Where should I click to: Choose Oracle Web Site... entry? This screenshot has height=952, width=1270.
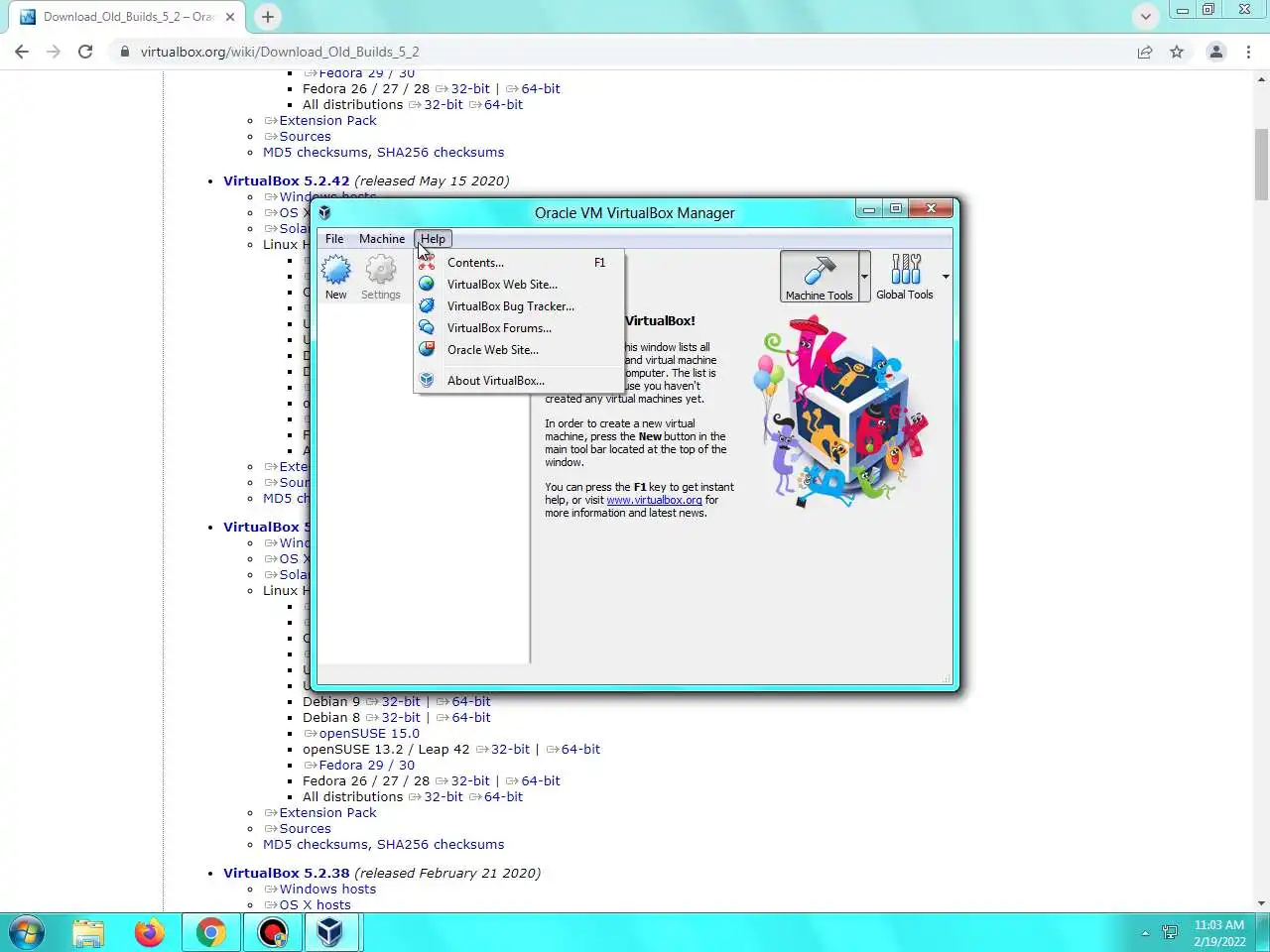point(519,350)
